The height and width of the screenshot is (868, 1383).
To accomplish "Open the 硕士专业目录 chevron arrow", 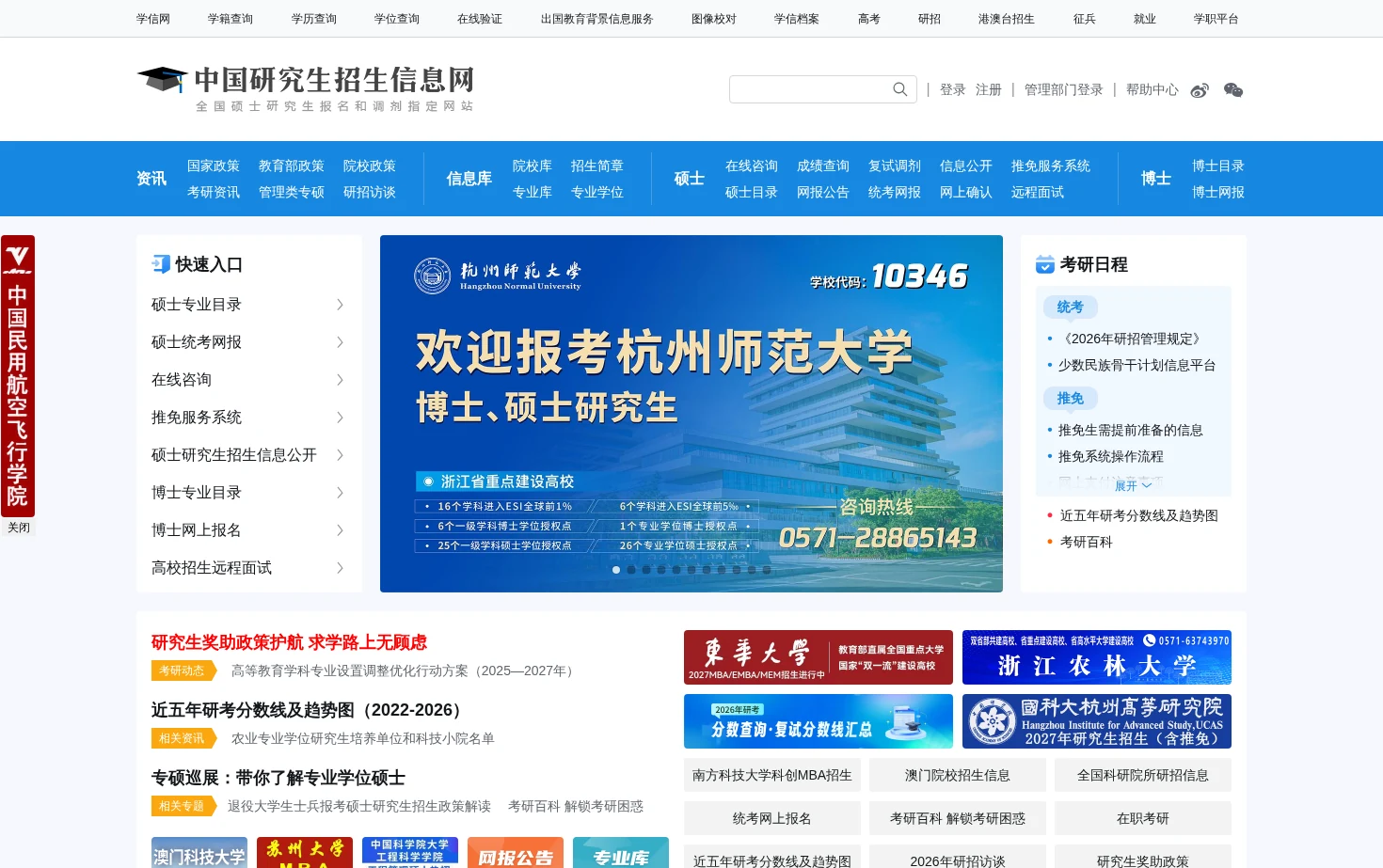I will coord(340,305).
